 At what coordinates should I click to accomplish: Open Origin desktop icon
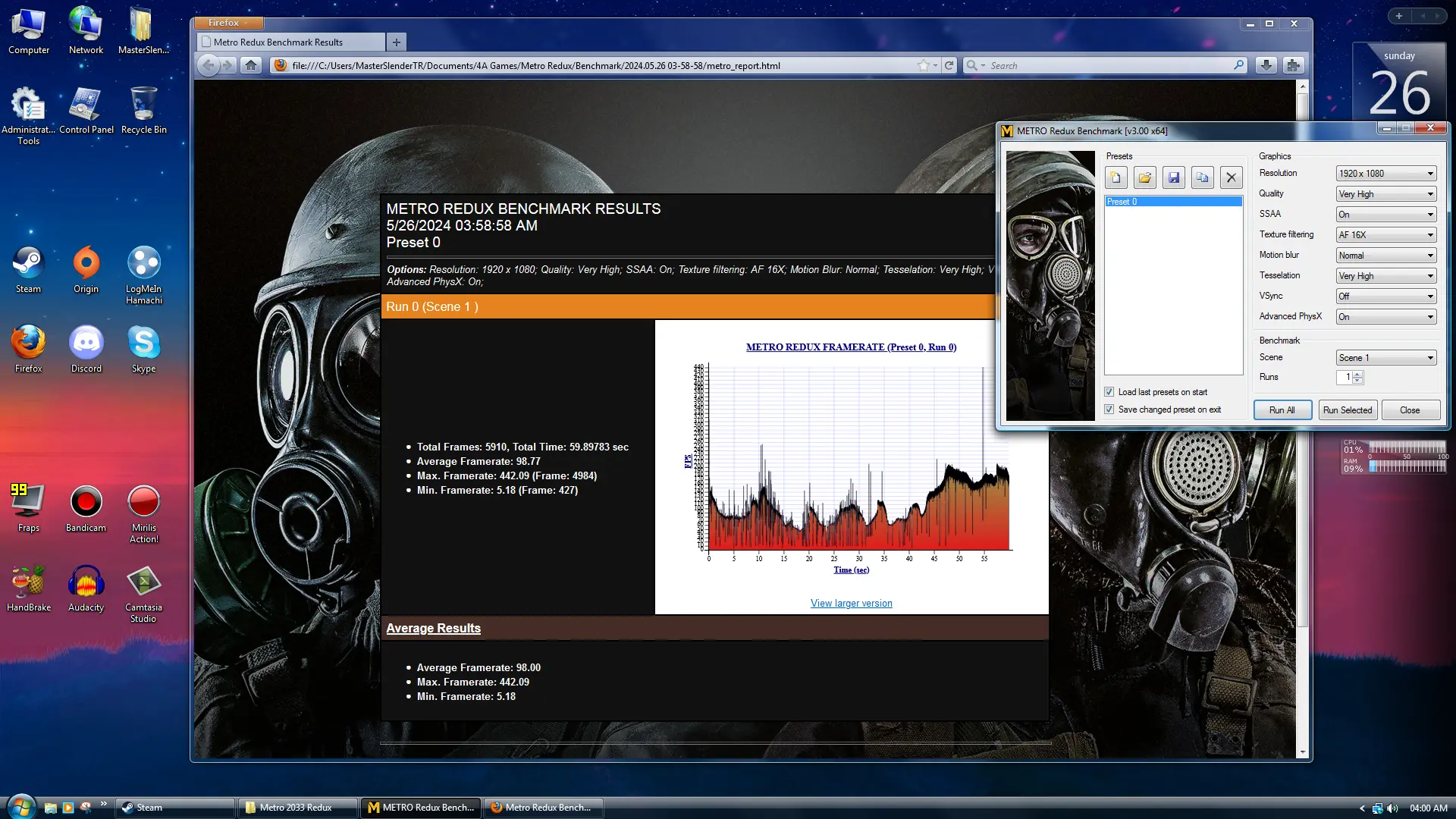point(86,270)
